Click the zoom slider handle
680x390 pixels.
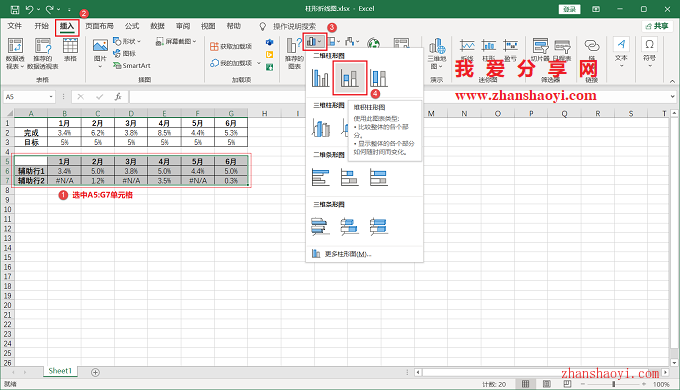[613, 384]
